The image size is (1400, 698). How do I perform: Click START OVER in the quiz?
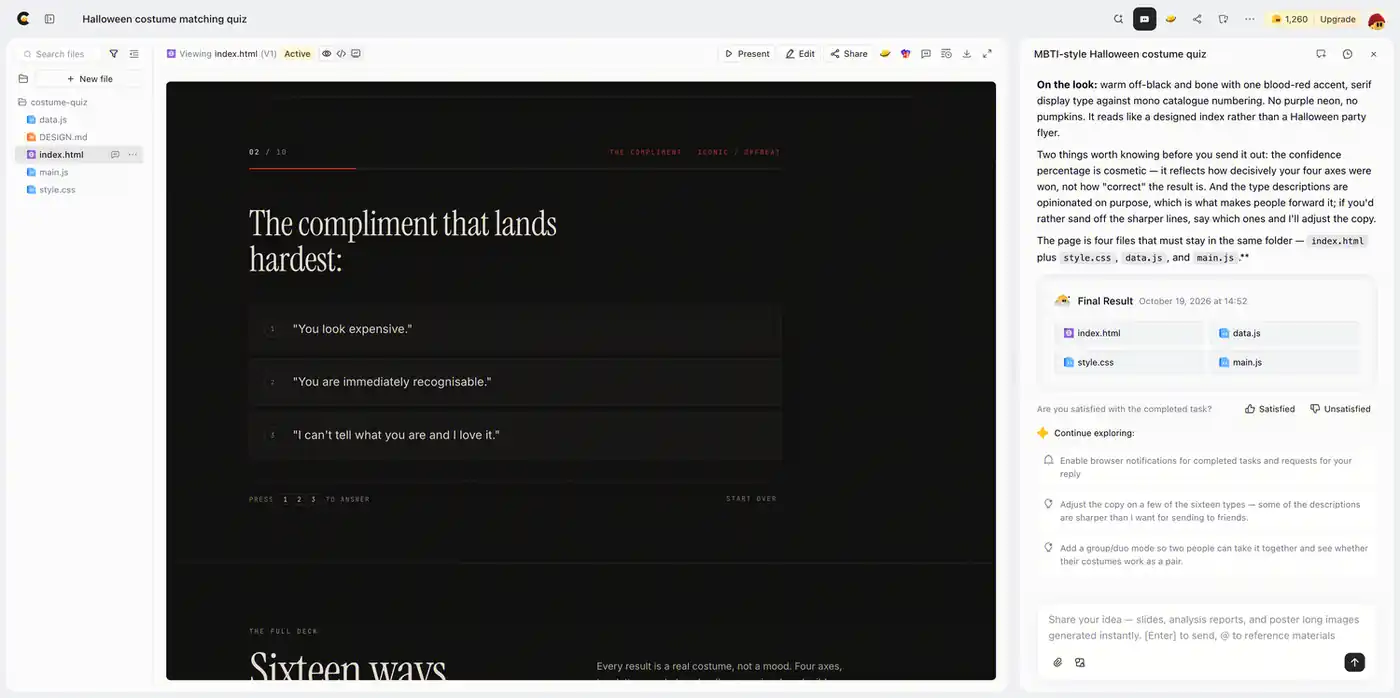[751, 499]
